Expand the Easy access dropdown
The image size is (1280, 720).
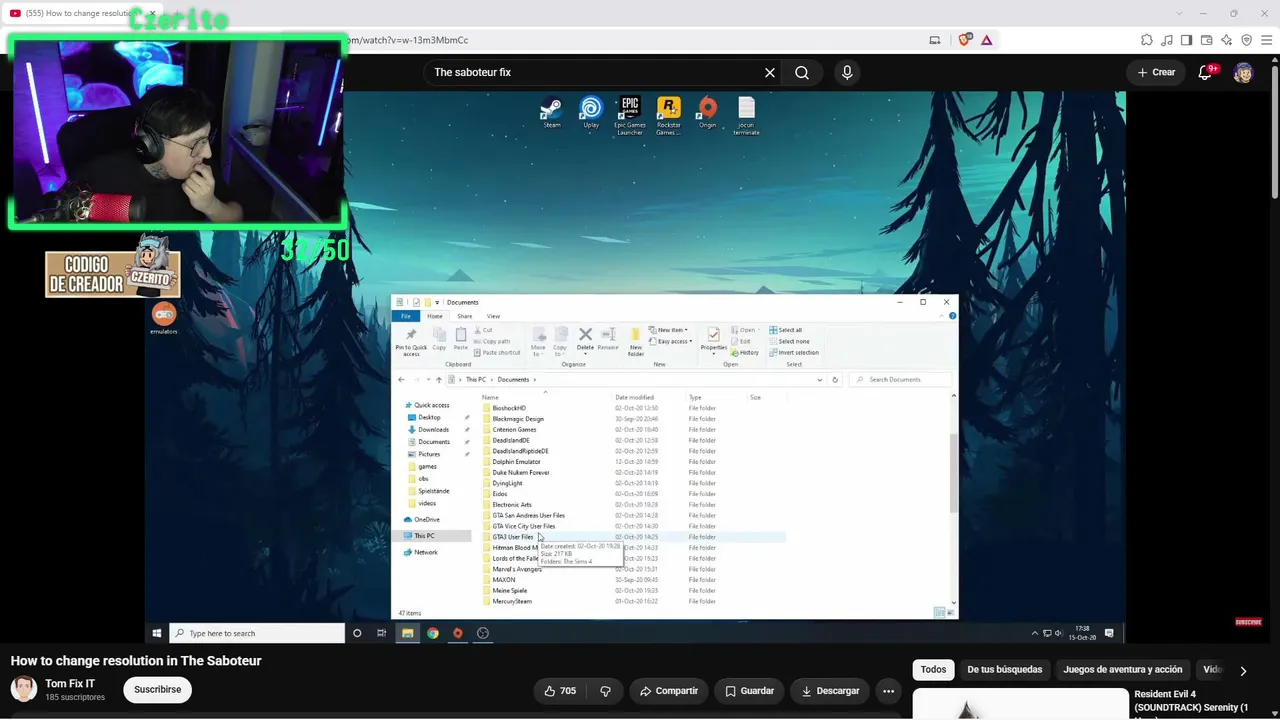click(x=672, y=341)
